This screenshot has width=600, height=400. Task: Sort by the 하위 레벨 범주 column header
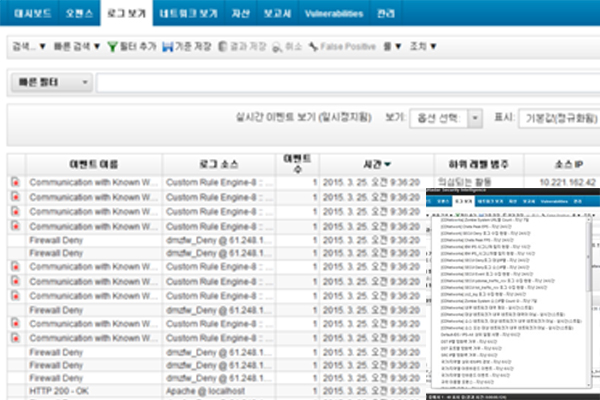479,164
